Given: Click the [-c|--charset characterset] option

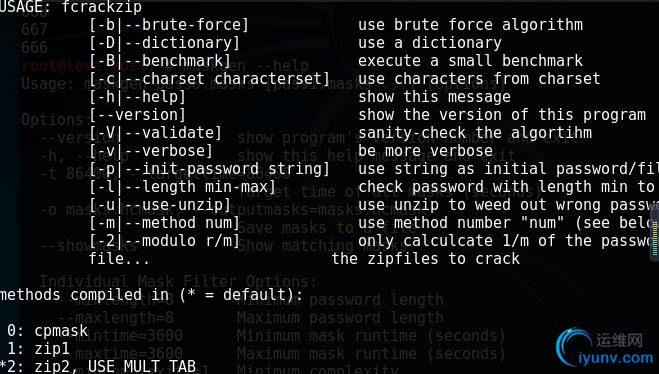Looking at the screenshot, I should [209, 79].
